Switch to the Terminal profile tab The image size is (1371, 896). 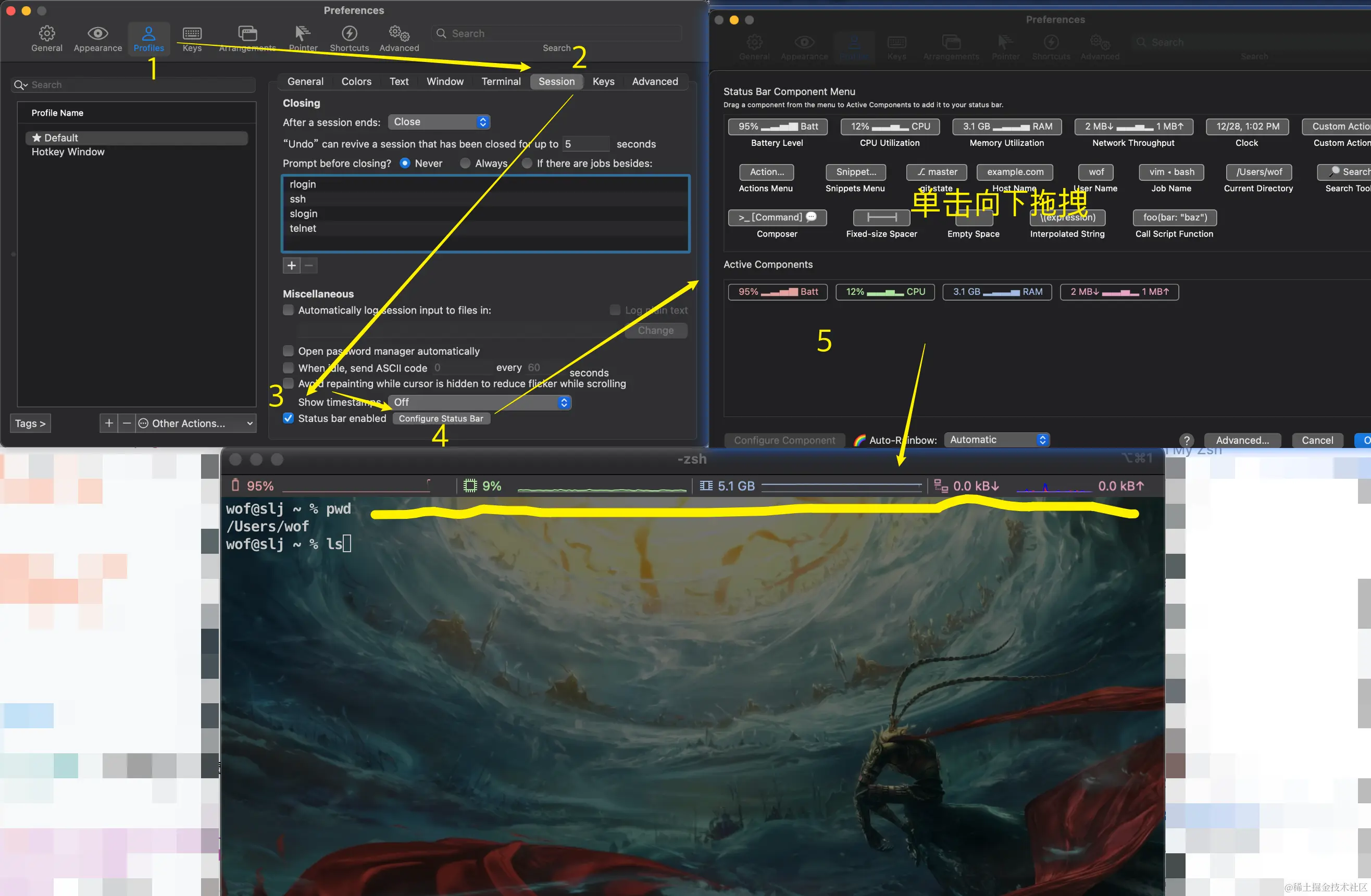click(501, 82)
